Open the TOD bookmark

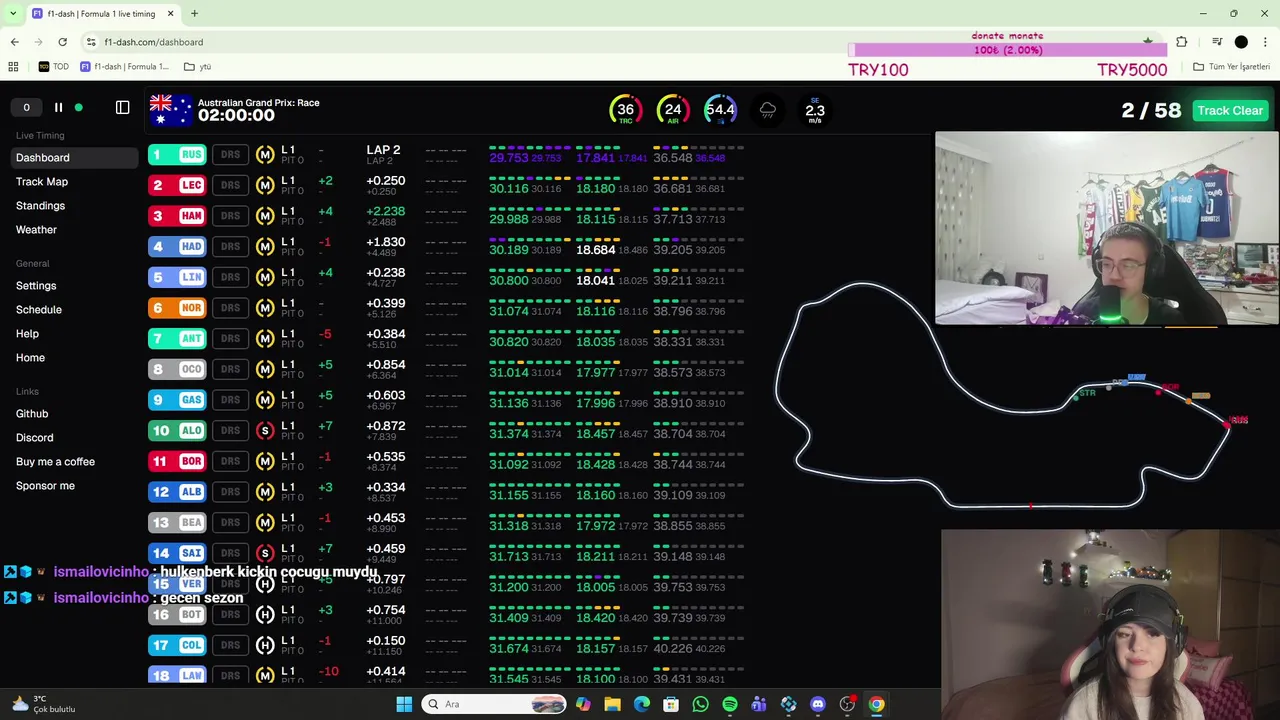(x=54, y=67)
